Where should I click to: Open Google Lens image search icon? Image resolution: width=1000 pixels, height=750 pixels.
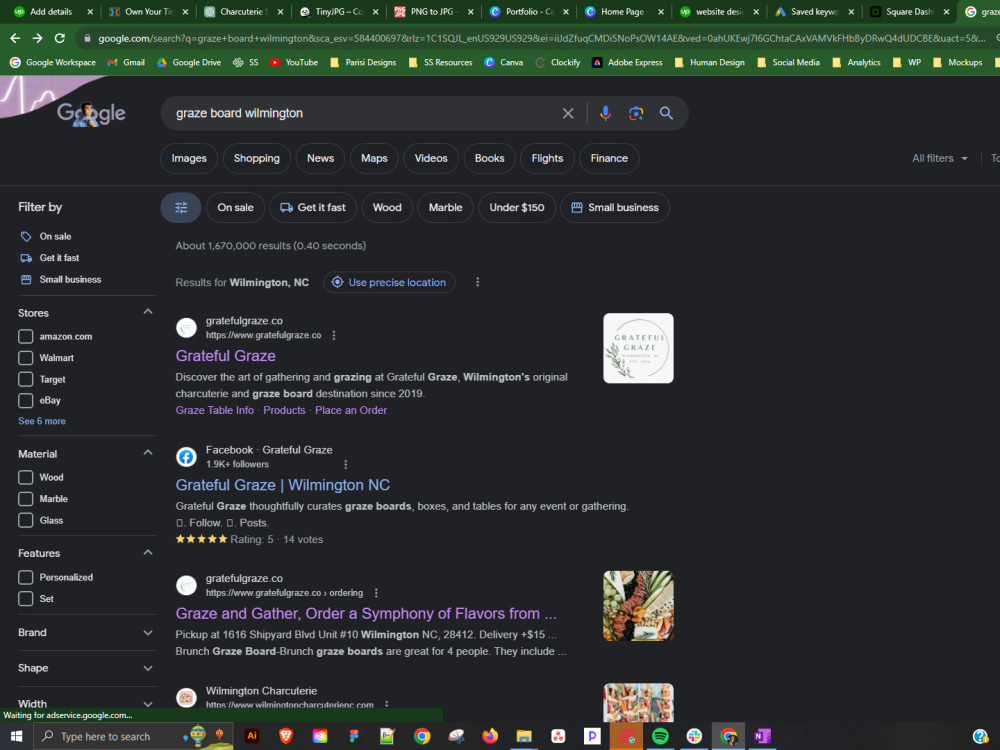[x=636, y=114]
